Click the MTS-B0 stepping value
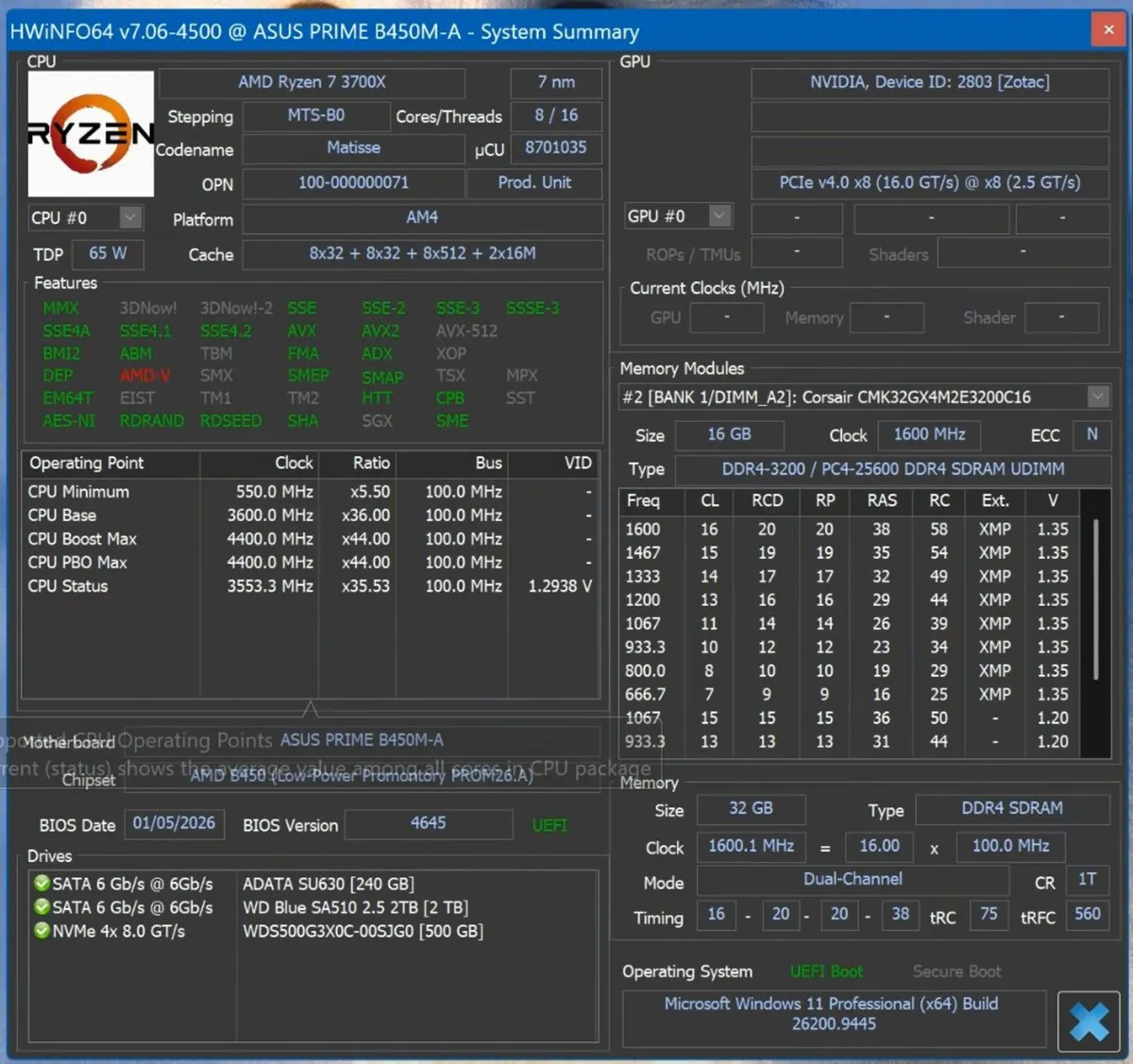The height and width of the screenshot is (1064, 1133). pos(316,116)
